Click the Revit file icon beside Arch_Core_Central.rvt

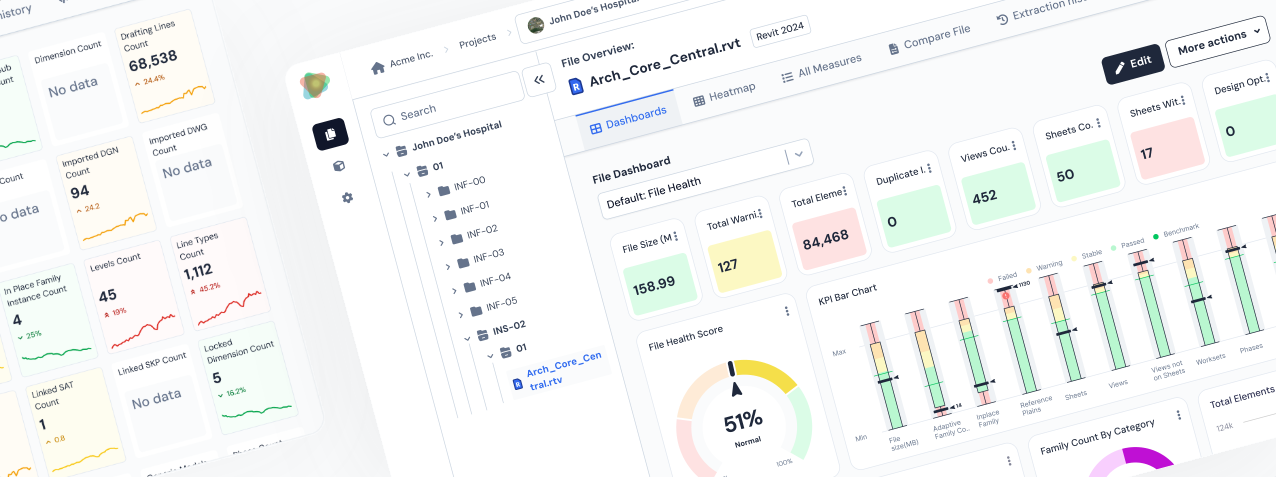point(576,87)
